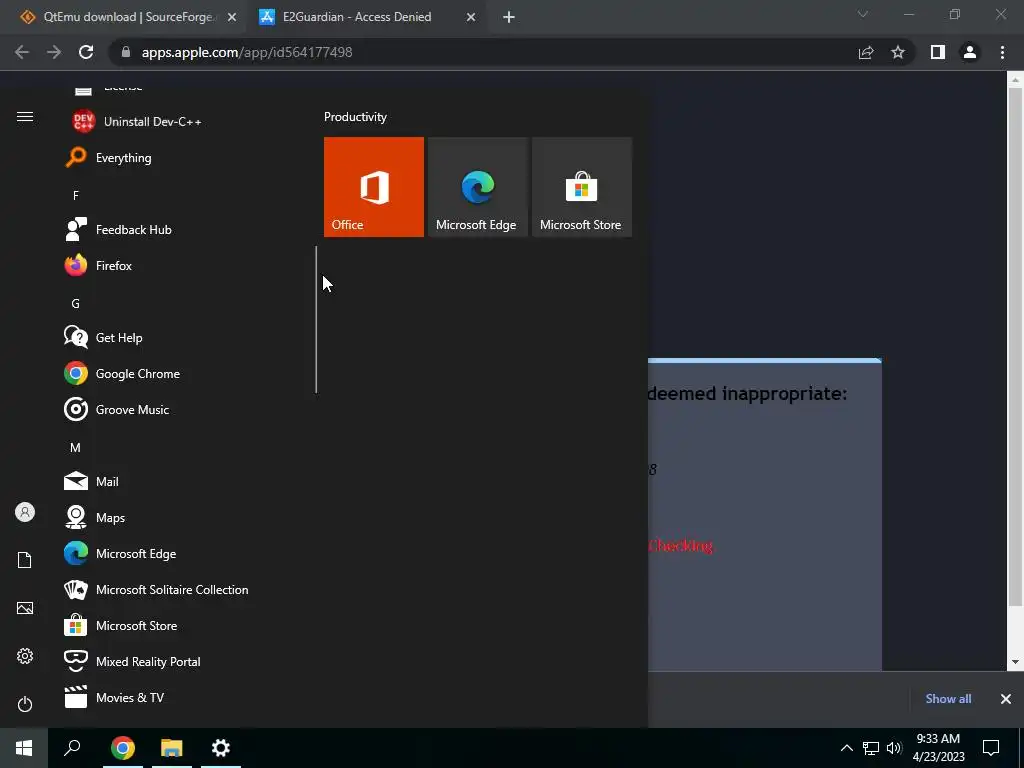Open the Action Center notifications
The height and width of the screenshot is (768, 1024).
point(991,748)
